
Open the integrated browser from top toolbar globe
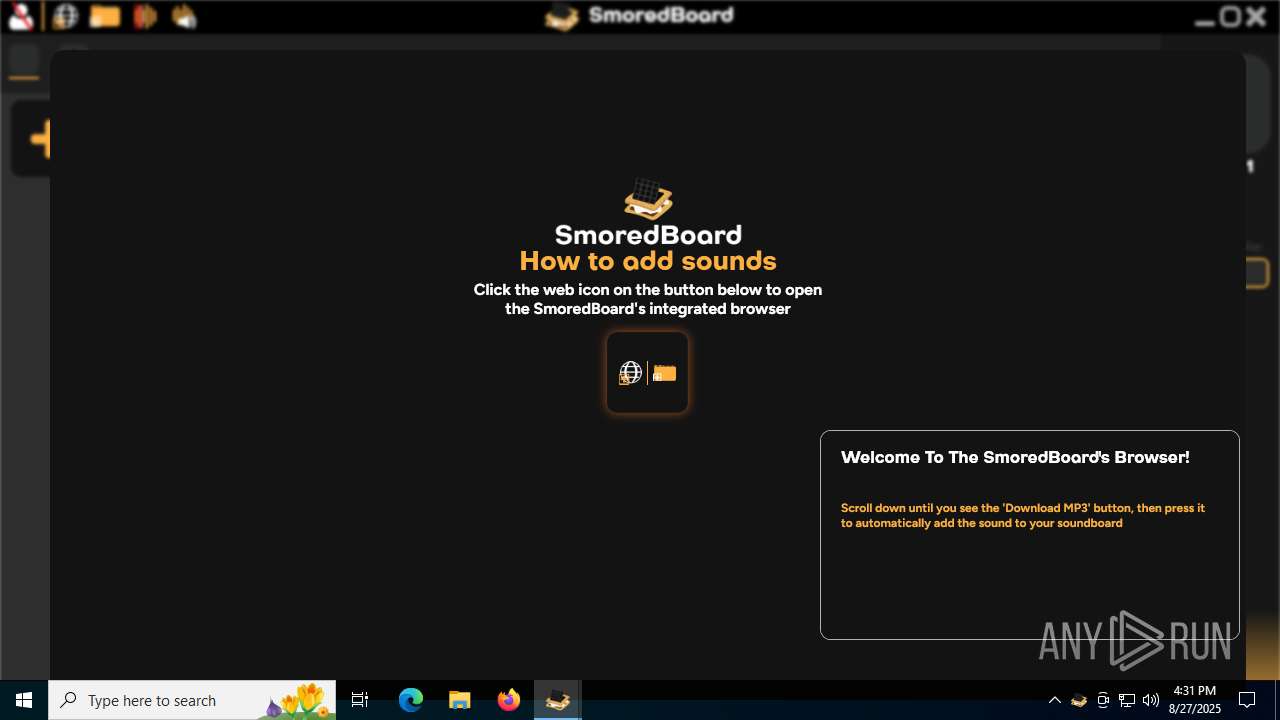pos(65,16)
